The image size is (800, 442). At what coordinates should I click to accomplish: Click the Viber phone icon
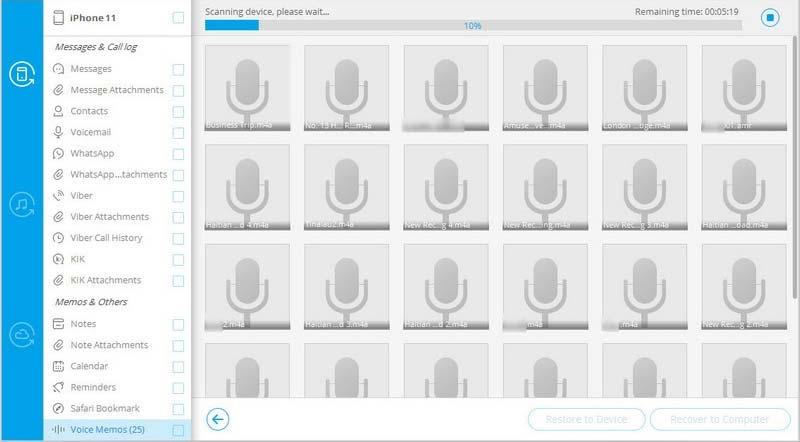point(59,195)
